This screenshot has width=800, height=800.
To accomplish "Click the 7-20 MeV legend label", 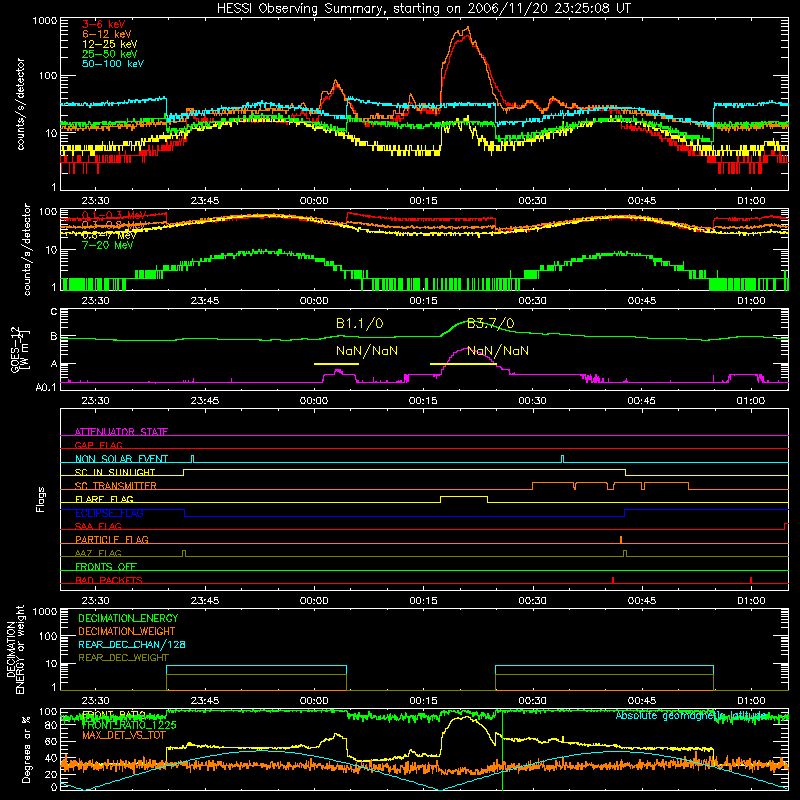I will coord(108,245).
